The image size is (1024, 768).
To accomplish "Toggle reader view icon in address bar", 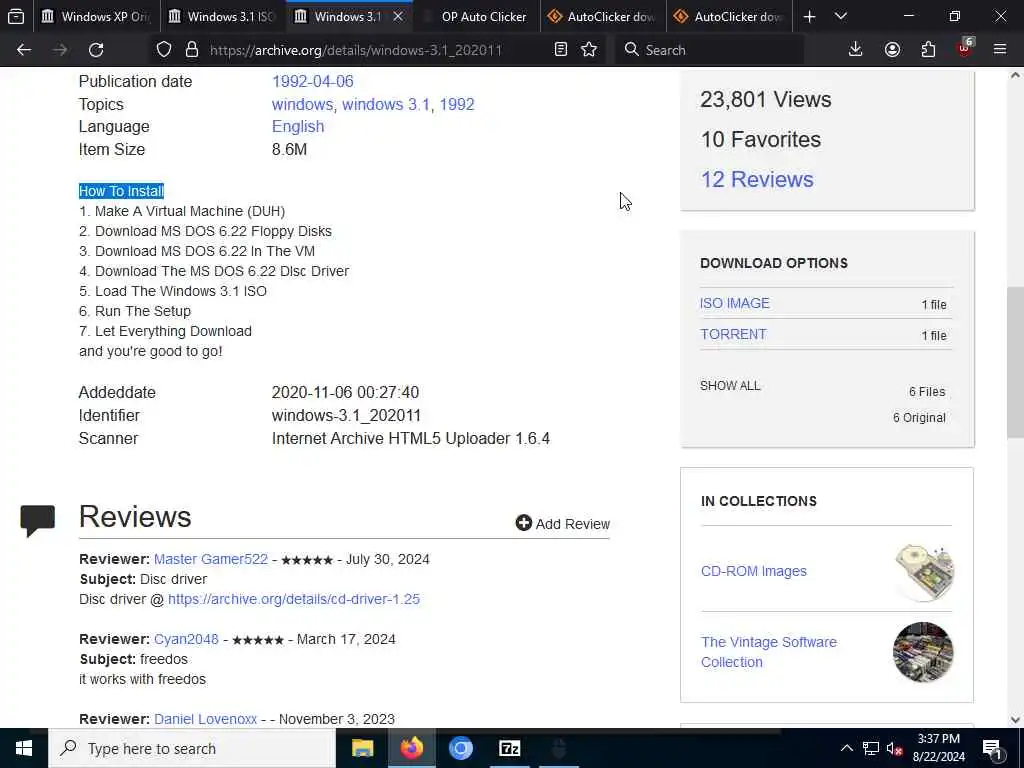I will pyautogui.click(x=560, y=50).
